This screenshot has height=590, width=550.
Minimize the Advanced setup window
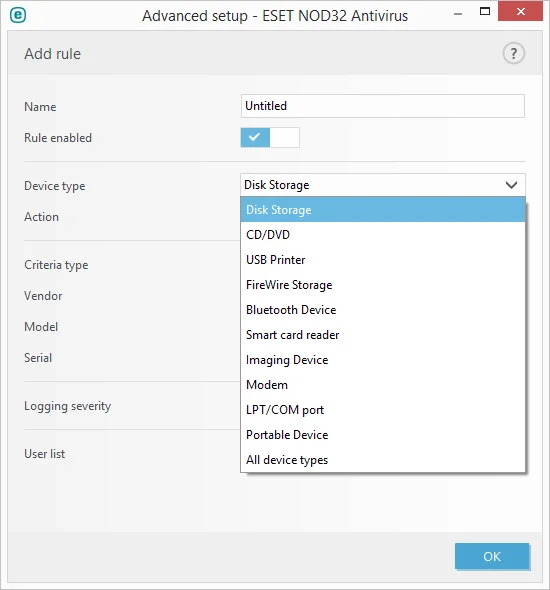pyautogui.click(x=458, y=14)
